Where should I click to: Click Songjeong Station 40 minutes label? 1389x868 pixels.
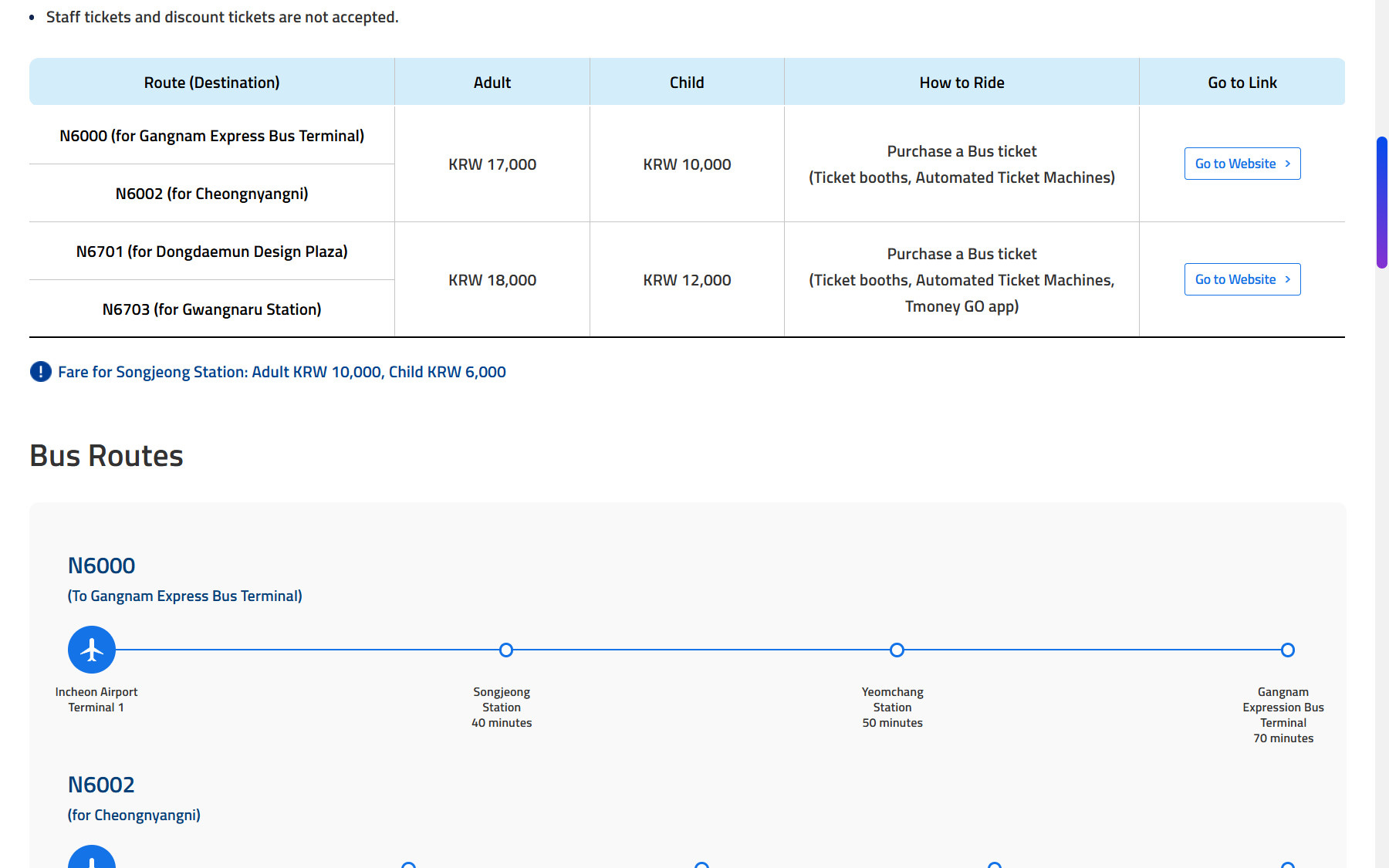click(502, 708)
